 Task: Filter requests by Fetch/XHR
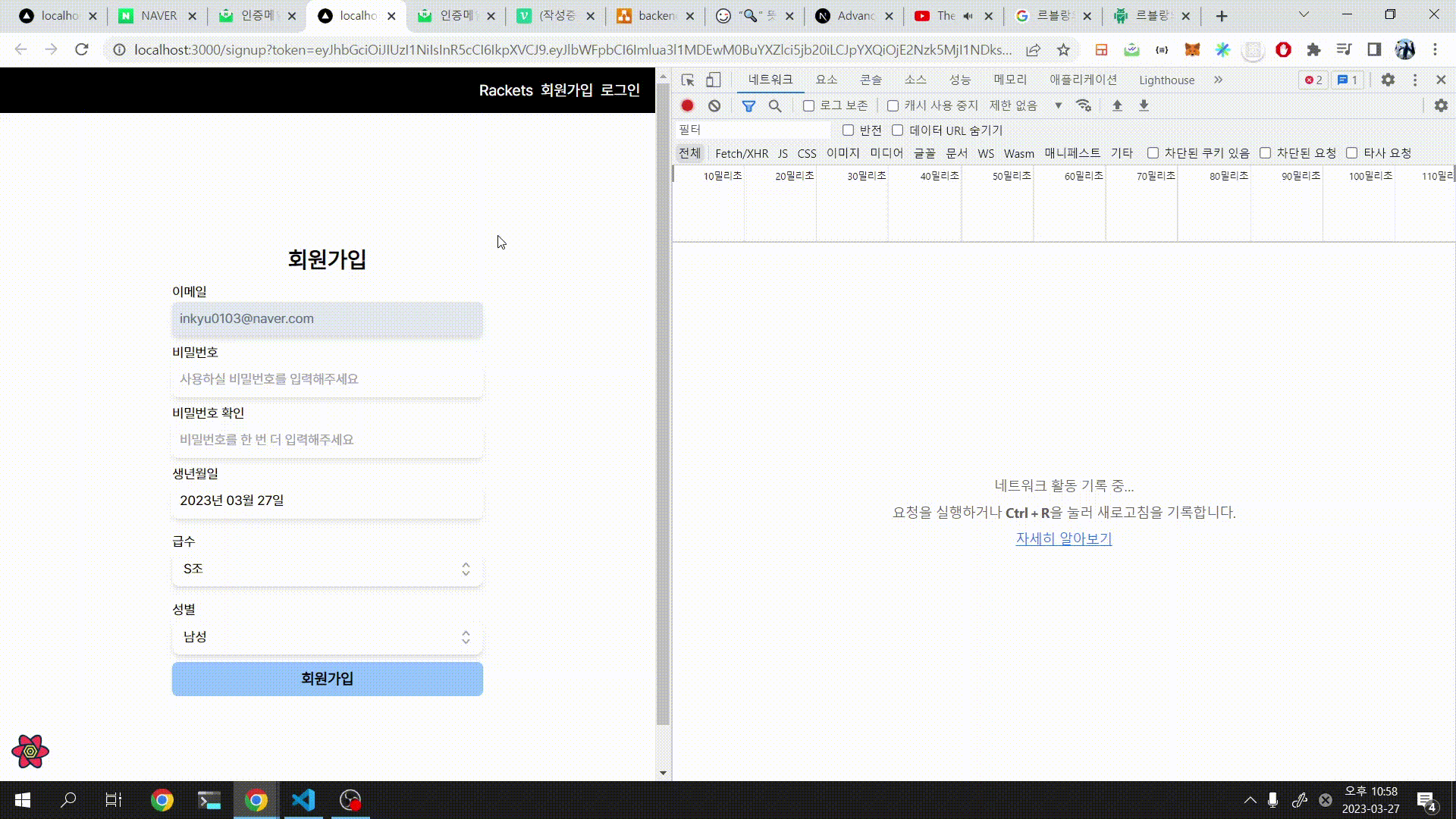coord(741,153)
